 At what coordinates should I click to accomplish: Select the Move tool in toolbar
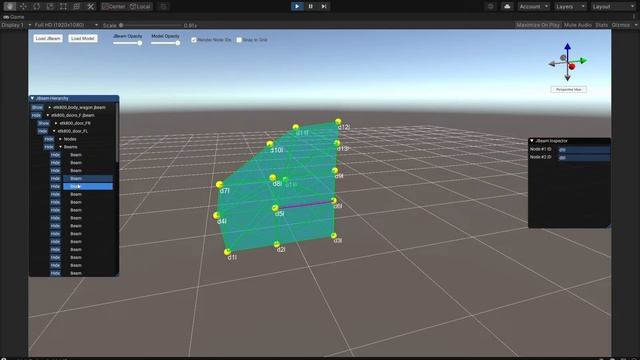pyautogui.click(x=23, y=7)
